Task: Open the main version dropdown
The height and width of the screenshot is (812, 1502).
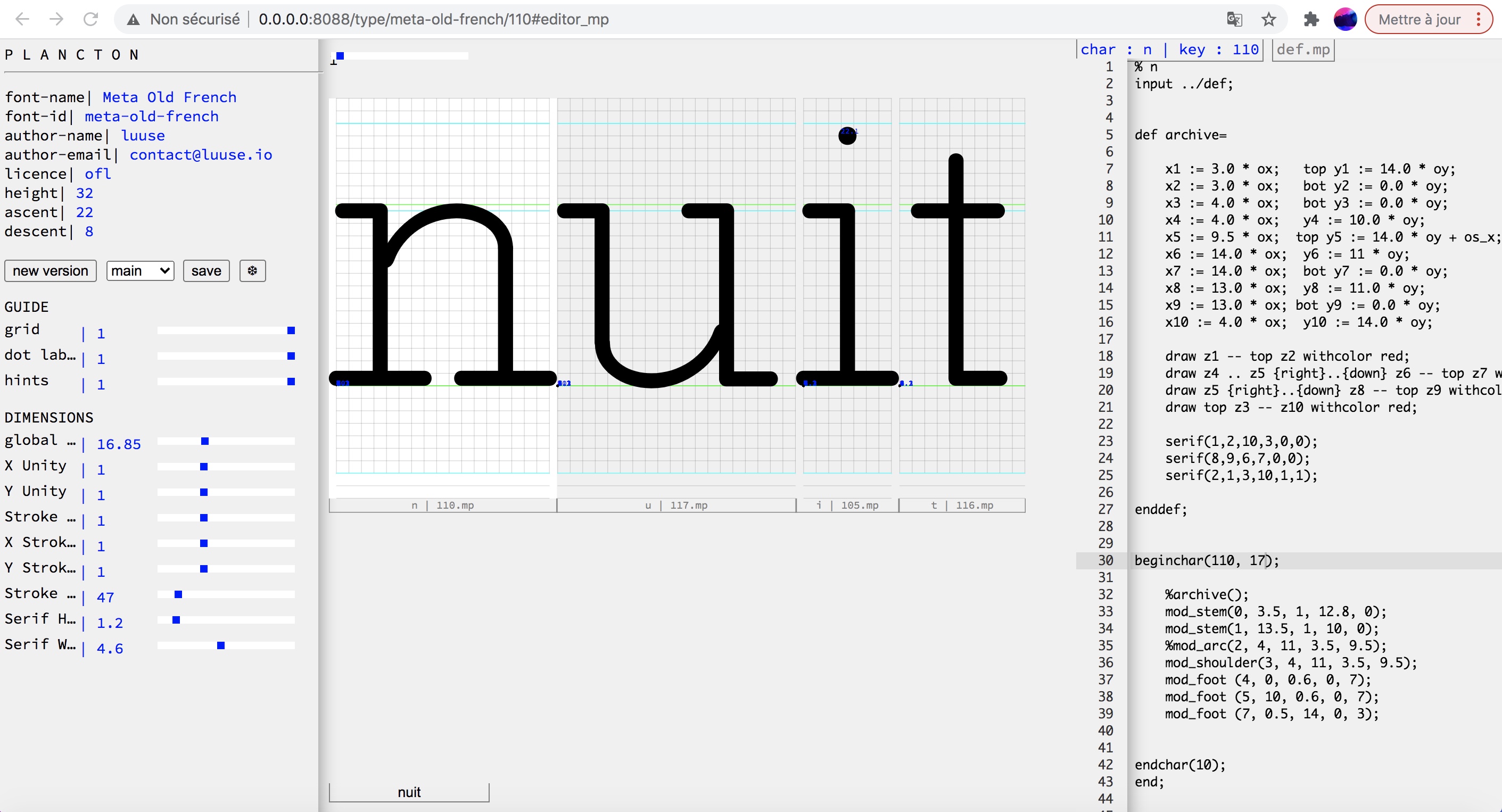Action: click(140, 271)
